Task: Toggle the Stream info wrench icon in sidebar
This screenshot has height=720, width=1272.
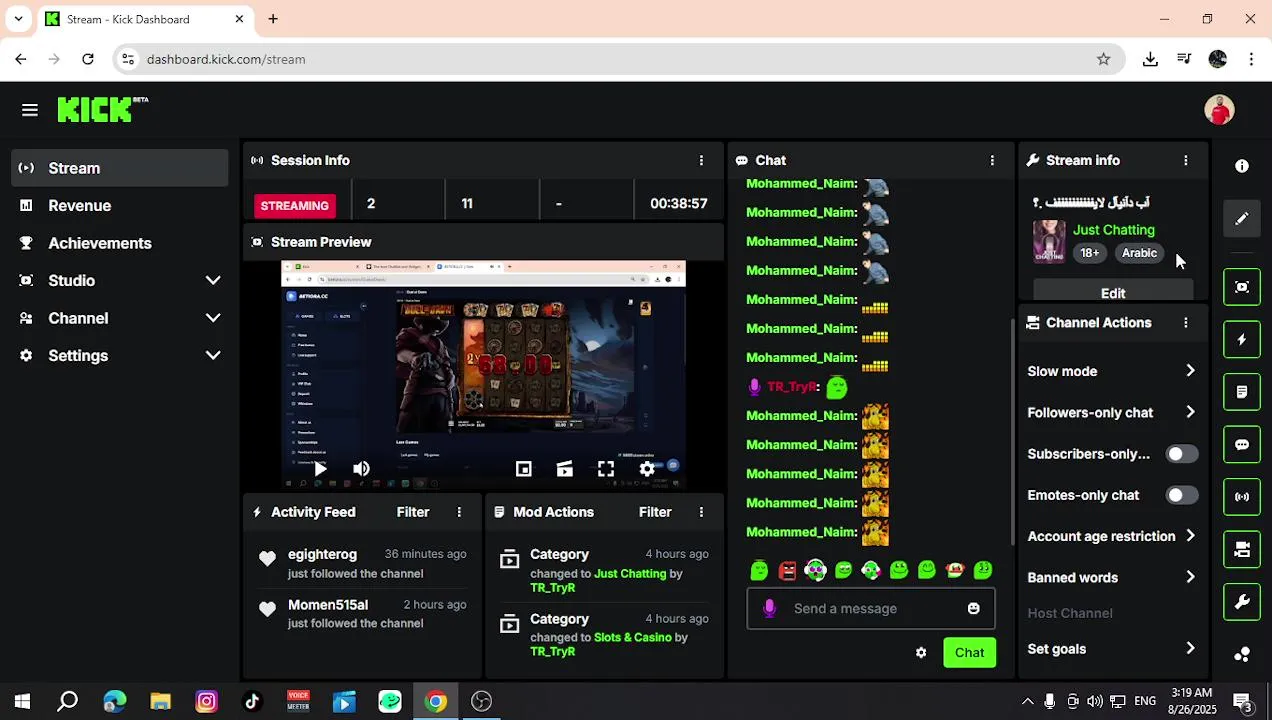Action: [1242, 602]
